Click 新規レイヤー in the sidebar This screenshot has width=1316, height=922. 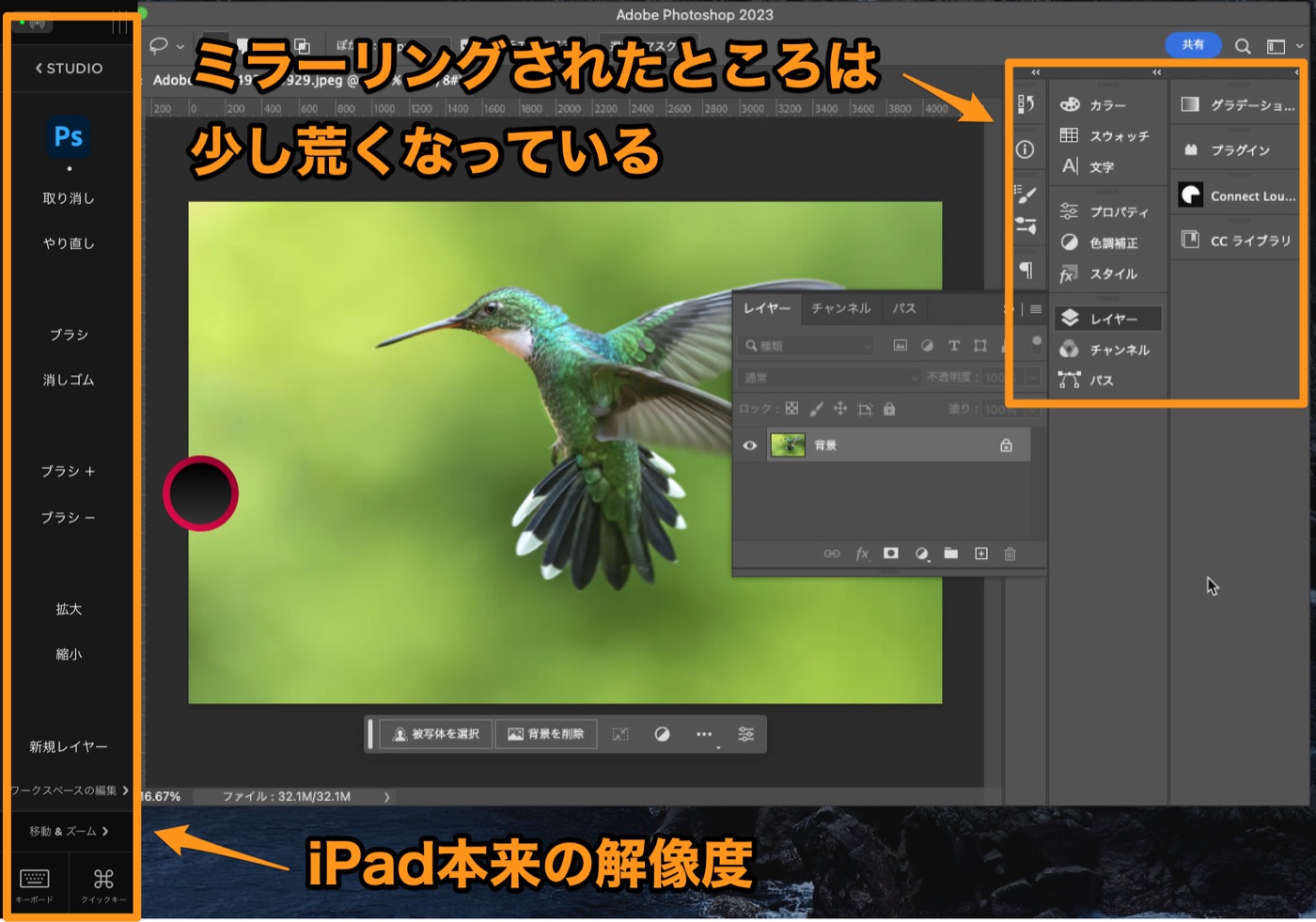(x=69, y=746)
